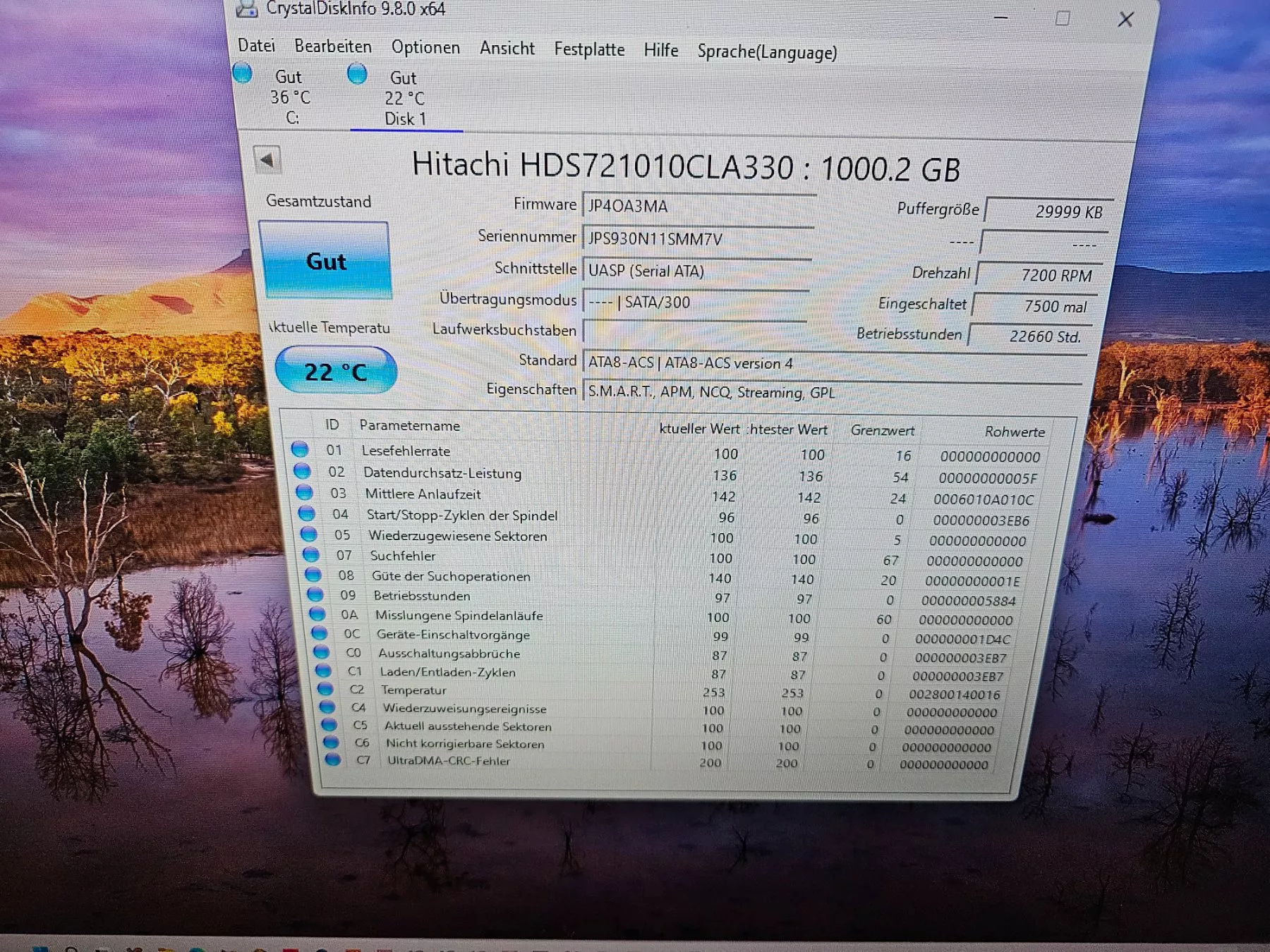Select the Lesefehlerrate parameter name
The width and height of the screenshot is (1270, 952).
tap(406, 451)
